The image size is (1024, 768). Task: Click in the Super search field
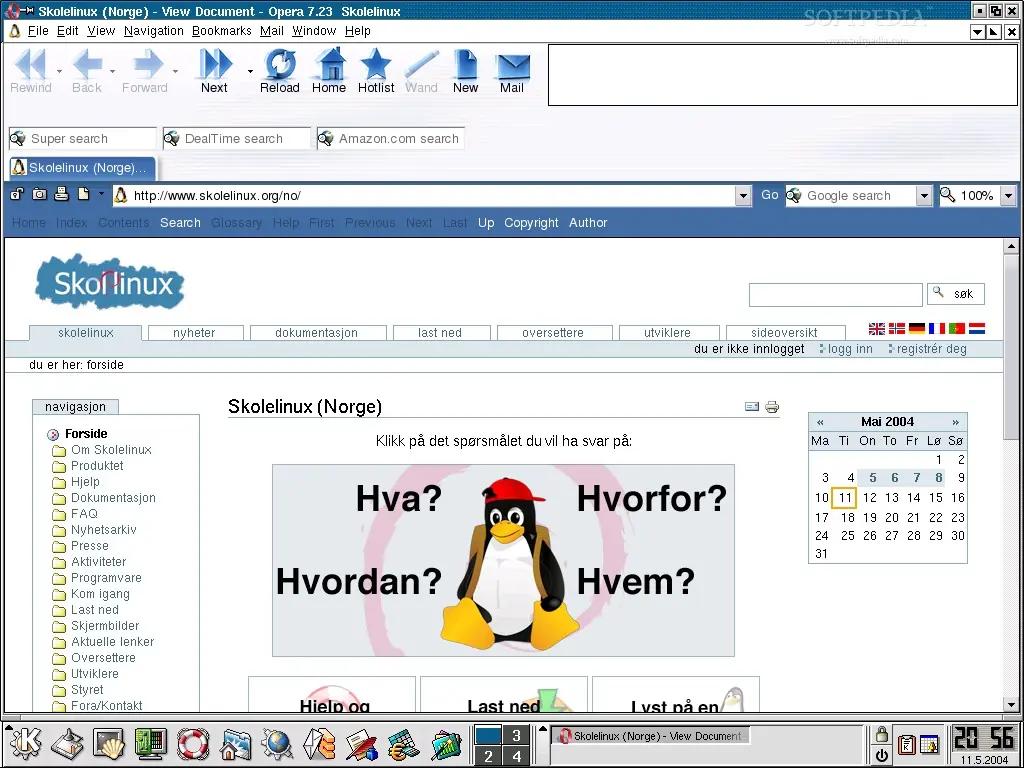coord(83,138)
